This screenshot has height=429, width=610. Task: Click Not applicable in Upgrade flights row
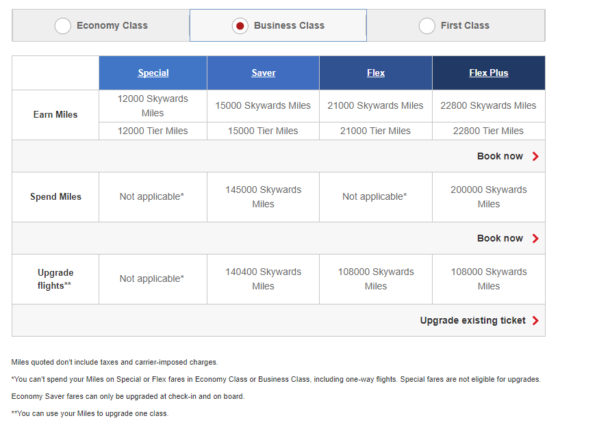152,279
